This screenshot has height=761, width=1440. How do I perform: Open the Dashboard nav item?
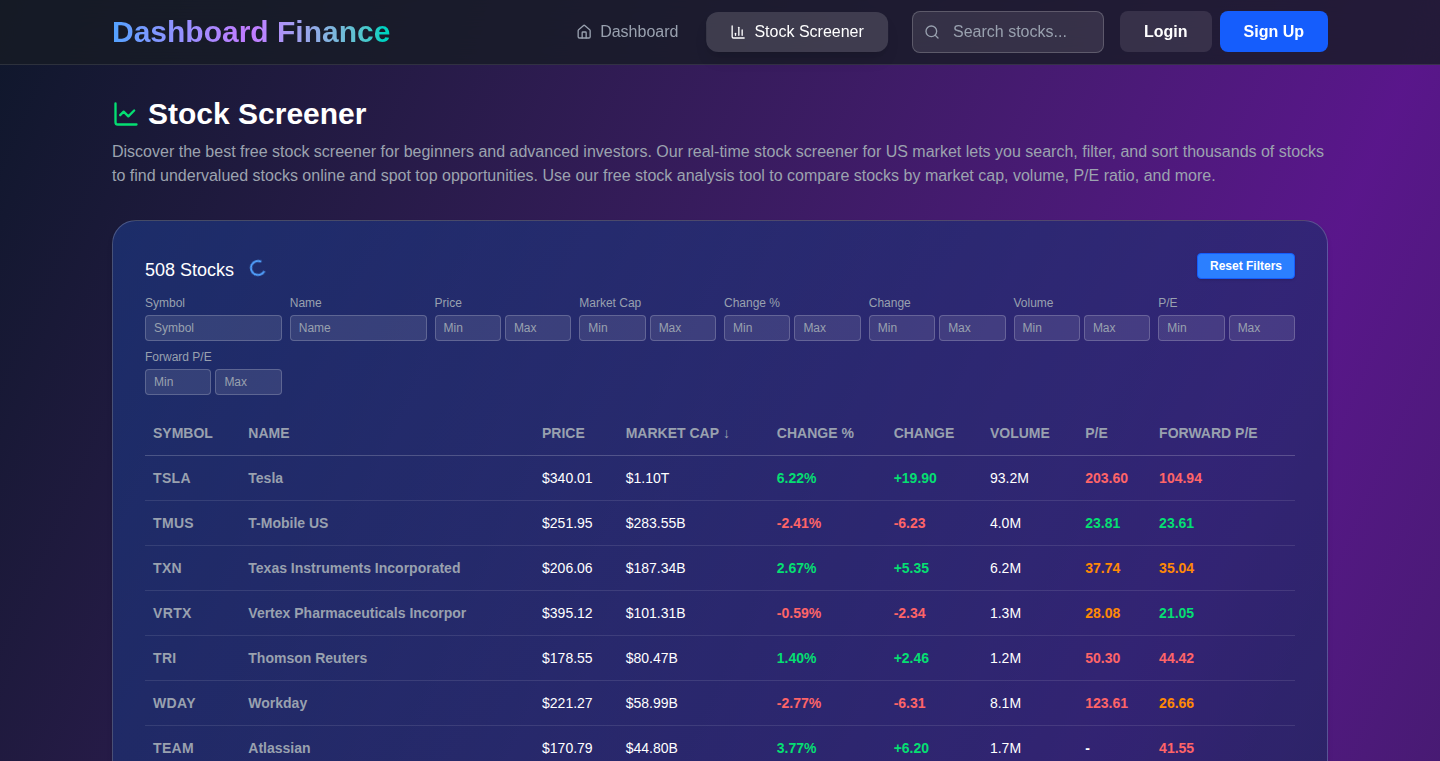tap(627, 32)
